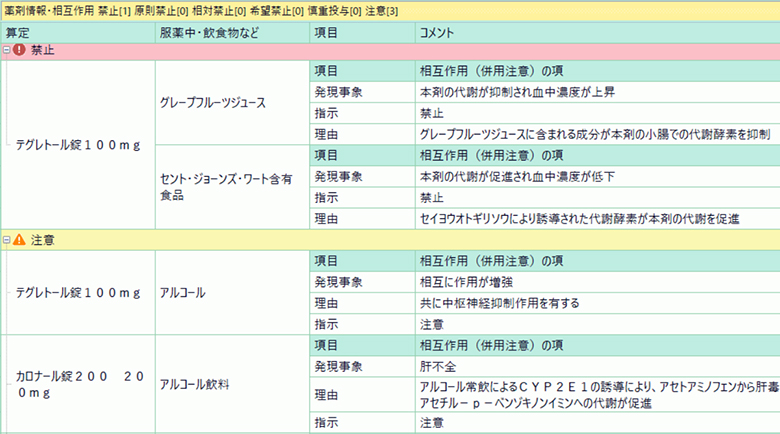This screenshot has width=780, height=434.
Task: Click 禁止 instruction in the St John's wort row
Action: coord(431,198)
